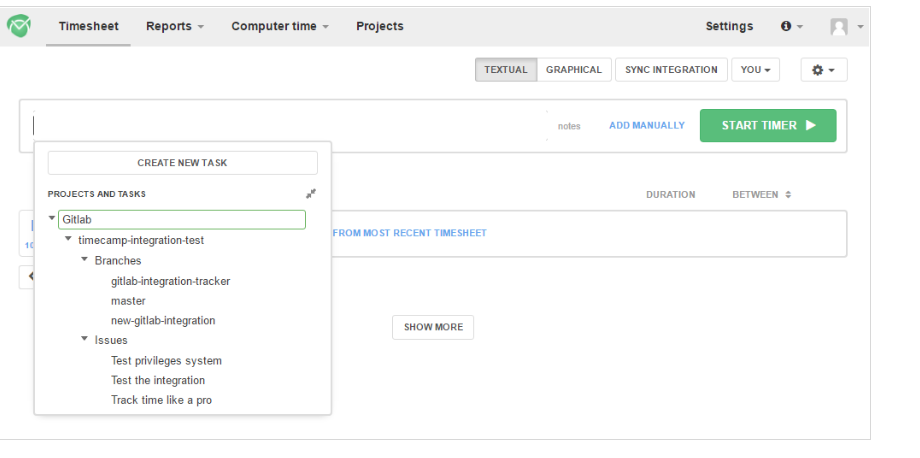This screenshot has width=920, height=458.
Task: Open the user avatar menu
Action: coord(847,26)
